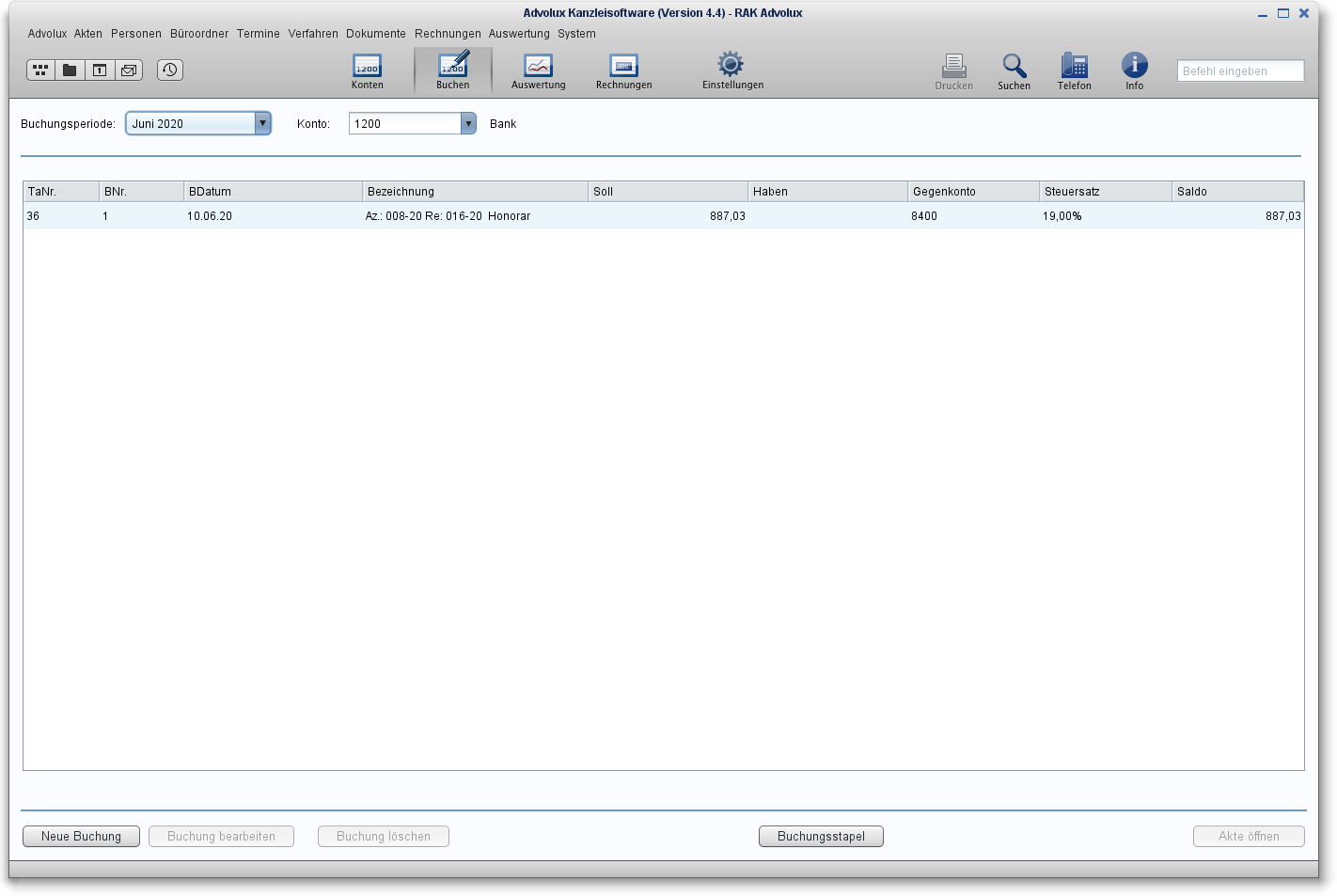Open the Konten module icon
The height and width of the screenshot is (896, 1337).
pos(367,71)
